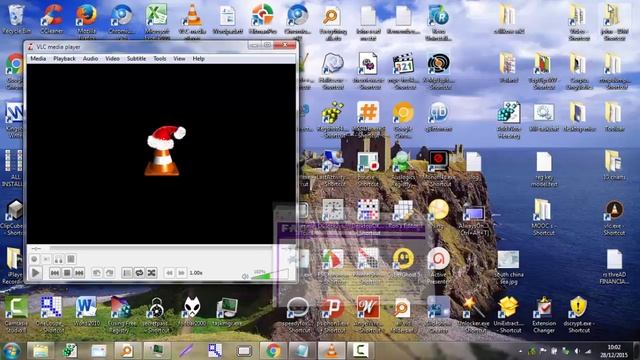Stop playback in VLC
Screen dimensions: 640x360
67,273
